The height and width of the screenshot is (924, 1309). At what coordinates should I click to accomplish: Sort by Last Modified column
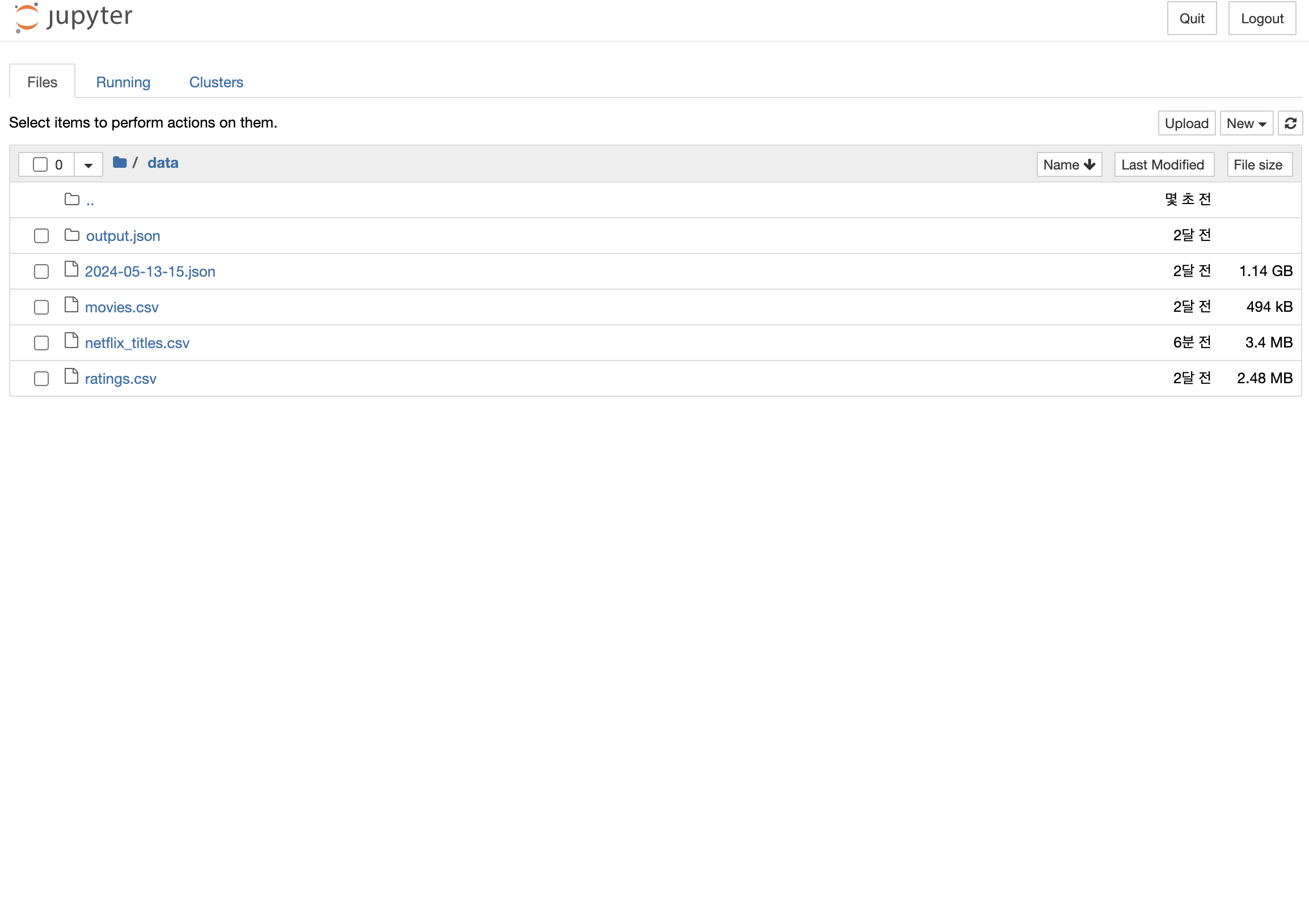[1164, 164]
